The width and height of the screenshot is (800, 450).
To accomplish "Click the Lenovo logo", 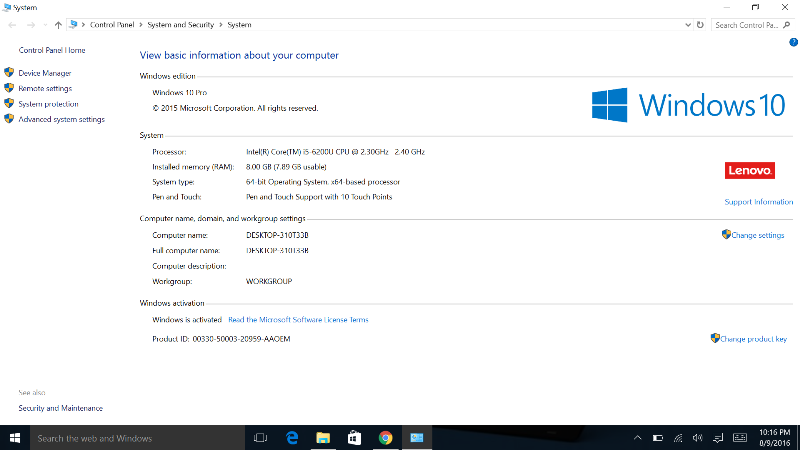I will [749, 170].
